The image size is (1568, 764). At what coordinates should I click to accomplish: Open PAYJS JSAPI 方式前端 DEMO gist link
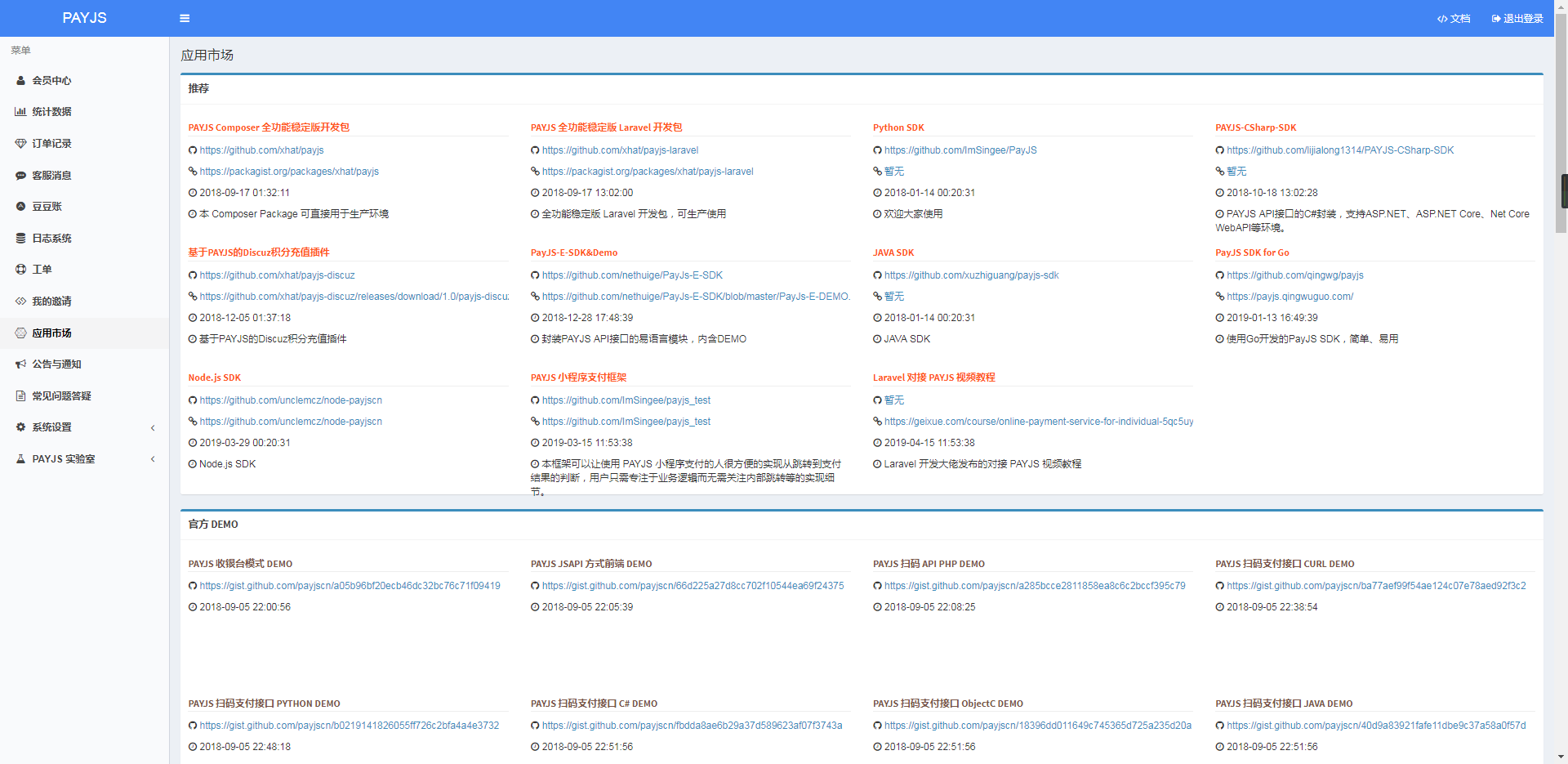[x=693, y=586]
